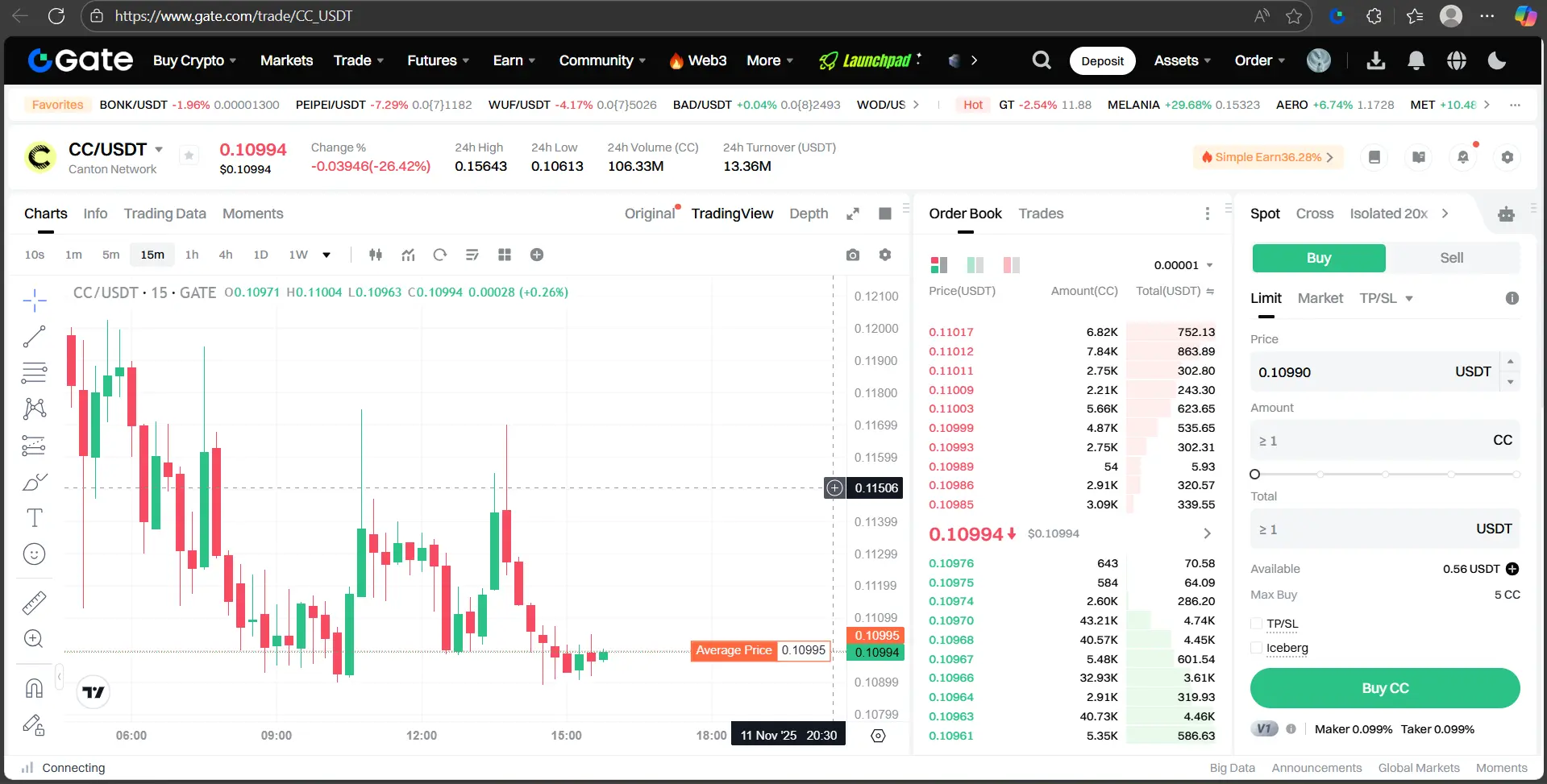Activate the chart zoom-in tool
Screen dimensions: 1547x784
[x=35, y=639]
